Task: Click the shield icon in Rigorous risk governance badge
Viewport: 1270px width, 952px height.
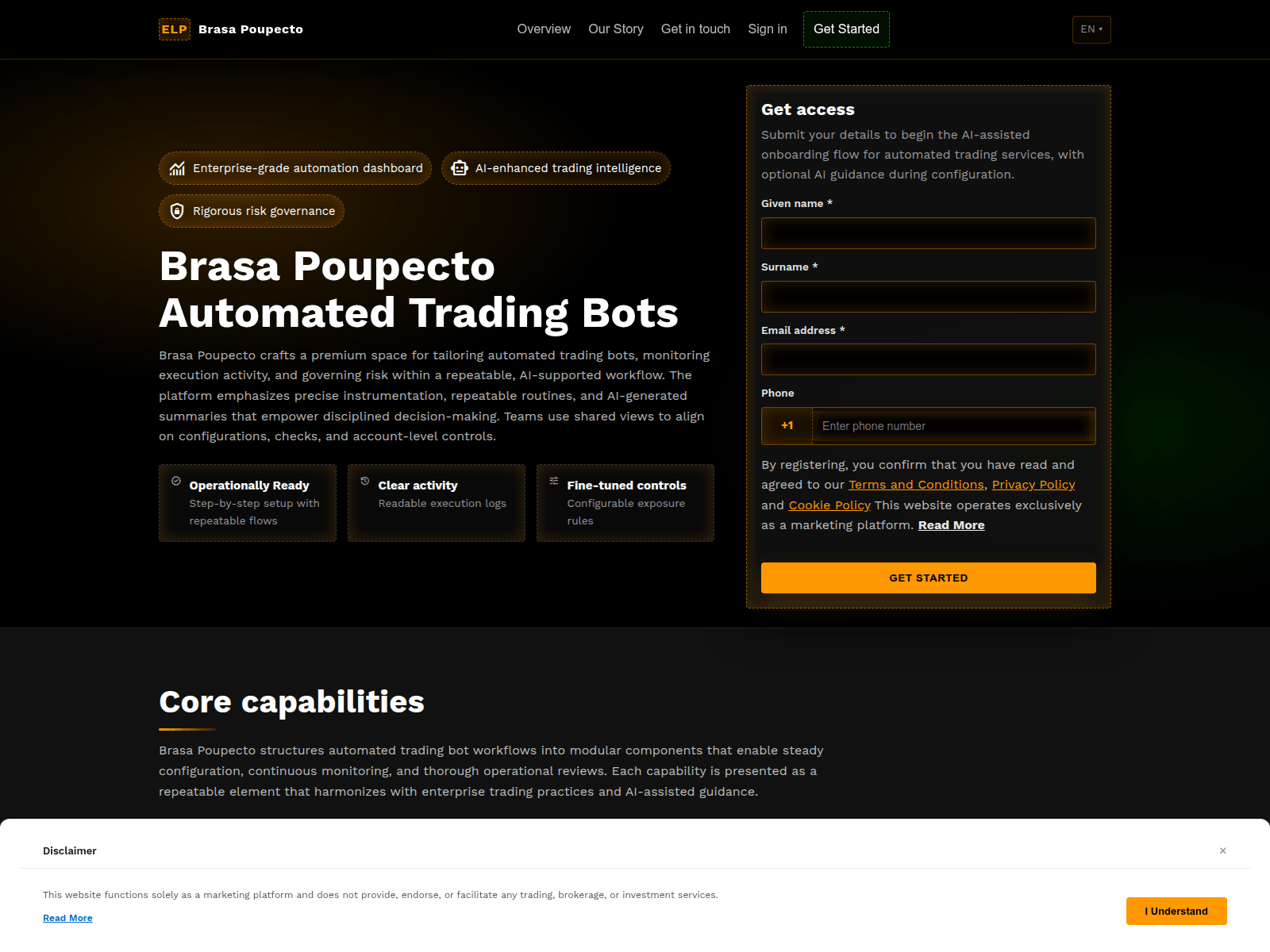Action: pyautogui.click(x=177, y=211)
